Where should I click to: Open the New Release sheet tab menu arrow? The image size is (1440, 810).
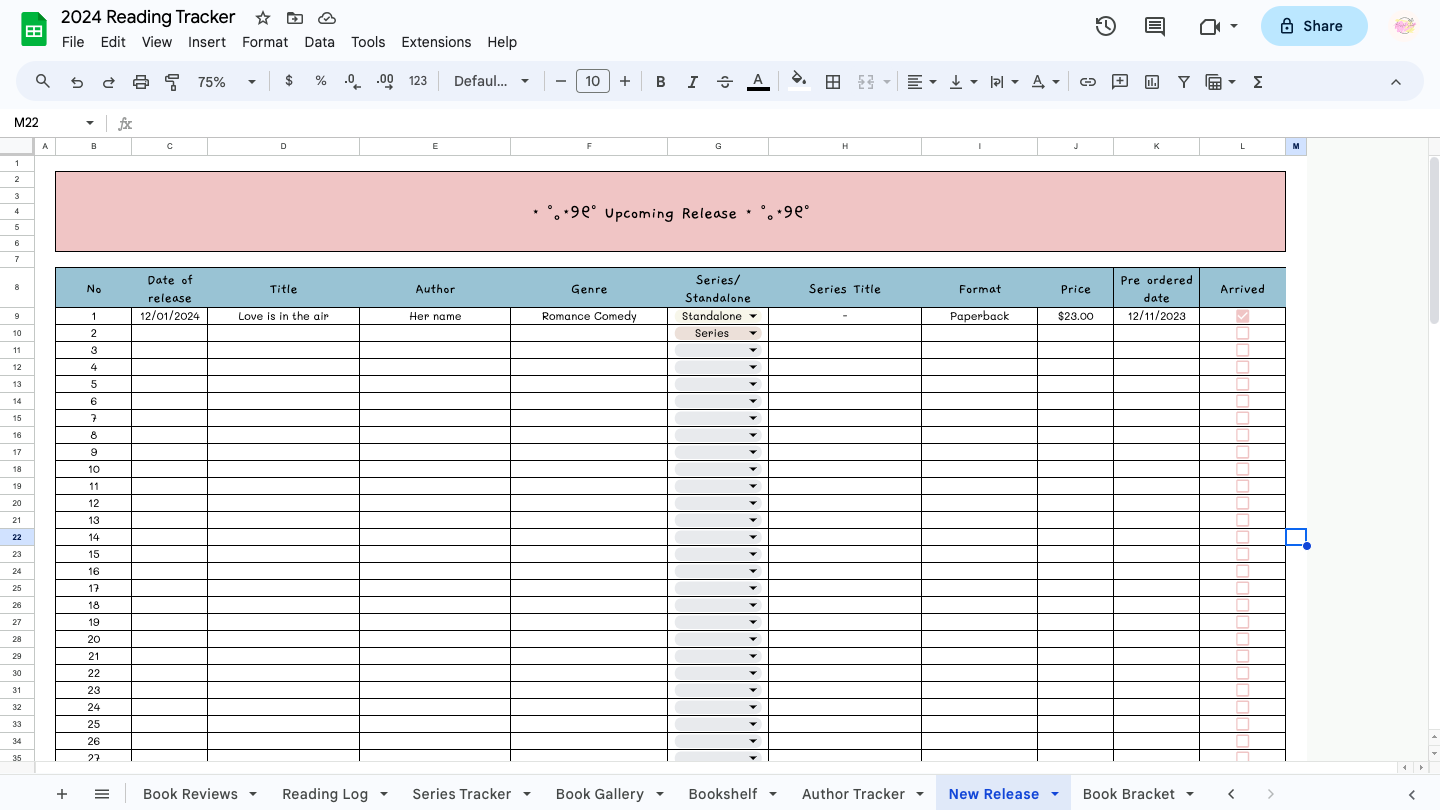(x=1055, y=794)
